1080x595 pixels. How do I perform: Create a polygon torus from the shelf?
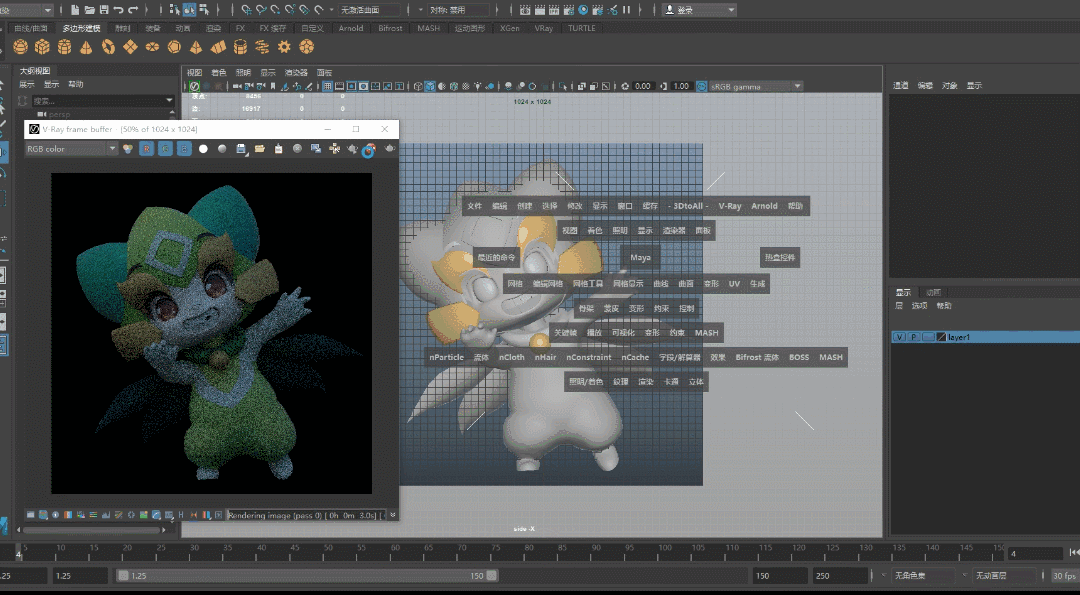point(108,47)
